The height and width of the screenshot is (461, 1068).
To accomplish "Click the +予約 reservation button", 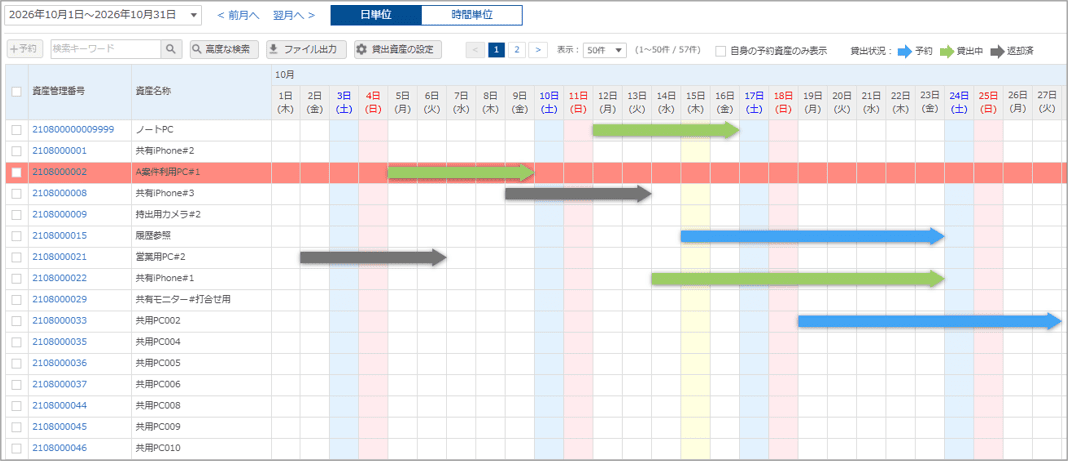I will (25, 49).
